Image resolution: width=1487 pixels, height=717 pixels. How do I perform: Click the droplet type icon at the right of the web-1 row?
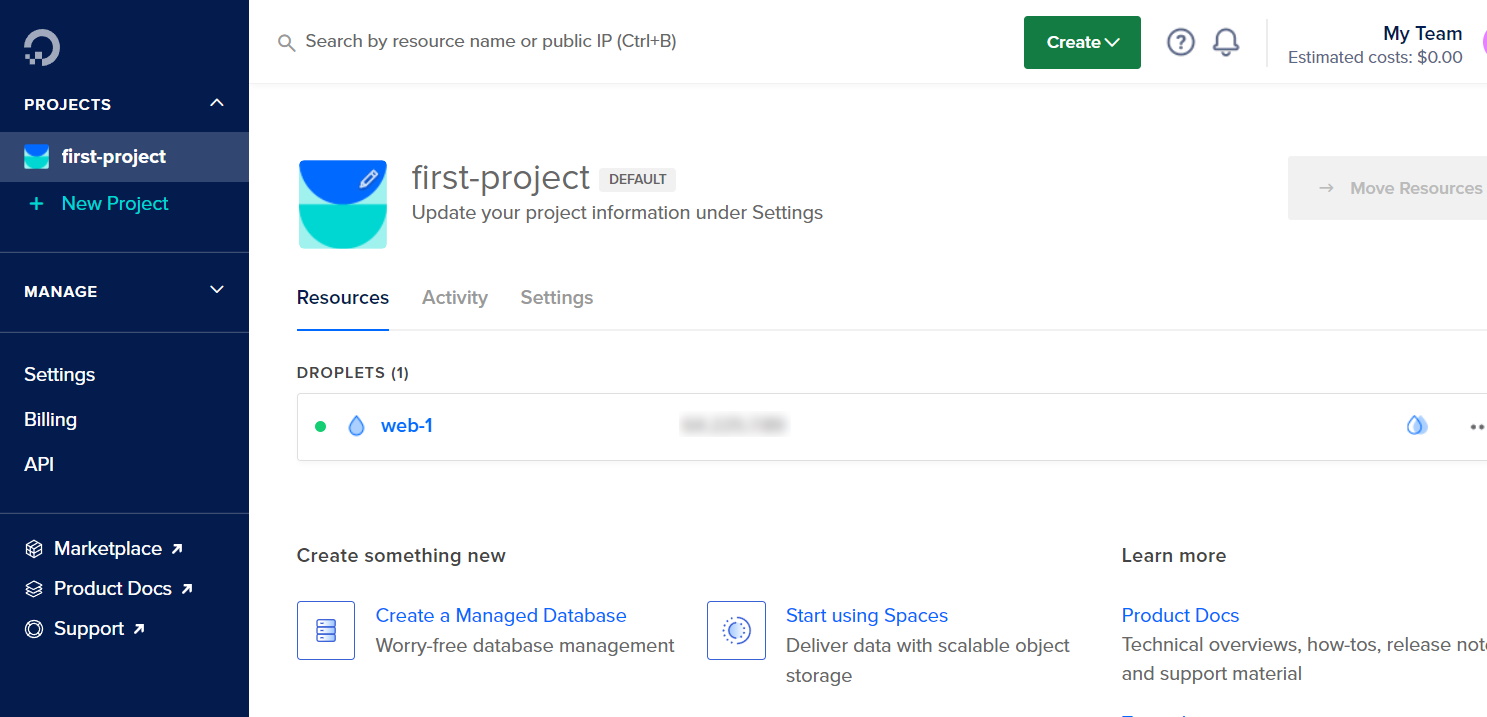point(1416,426)
